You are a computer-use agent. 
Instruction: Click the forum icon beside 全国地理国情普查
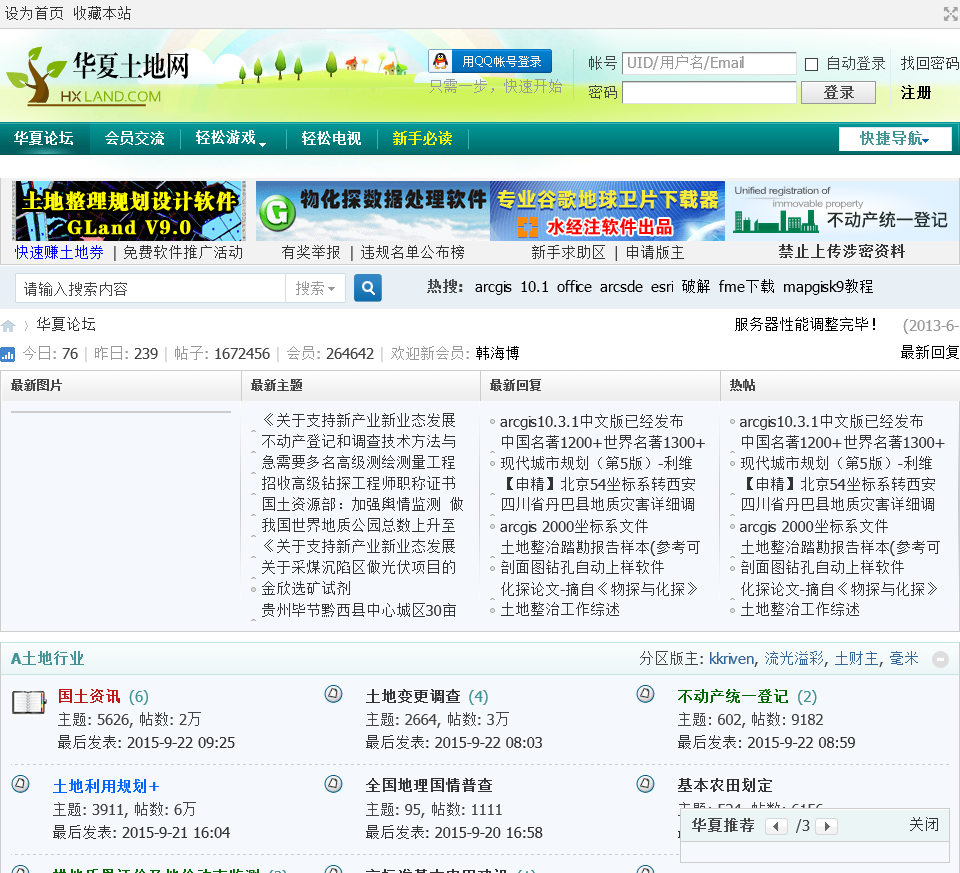333,784
